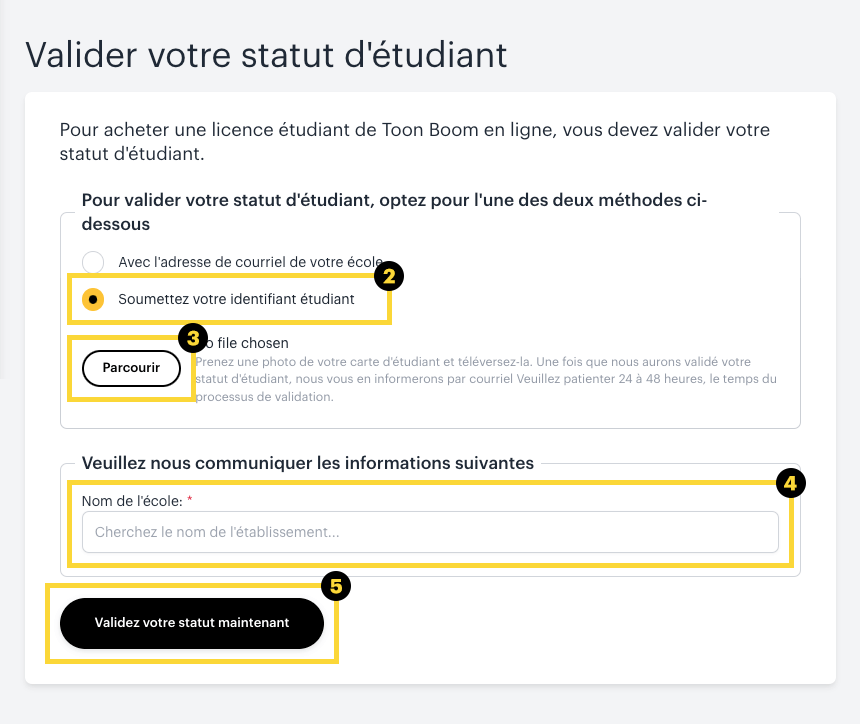Select the student ID submission radio button

(x=93, y=299)
